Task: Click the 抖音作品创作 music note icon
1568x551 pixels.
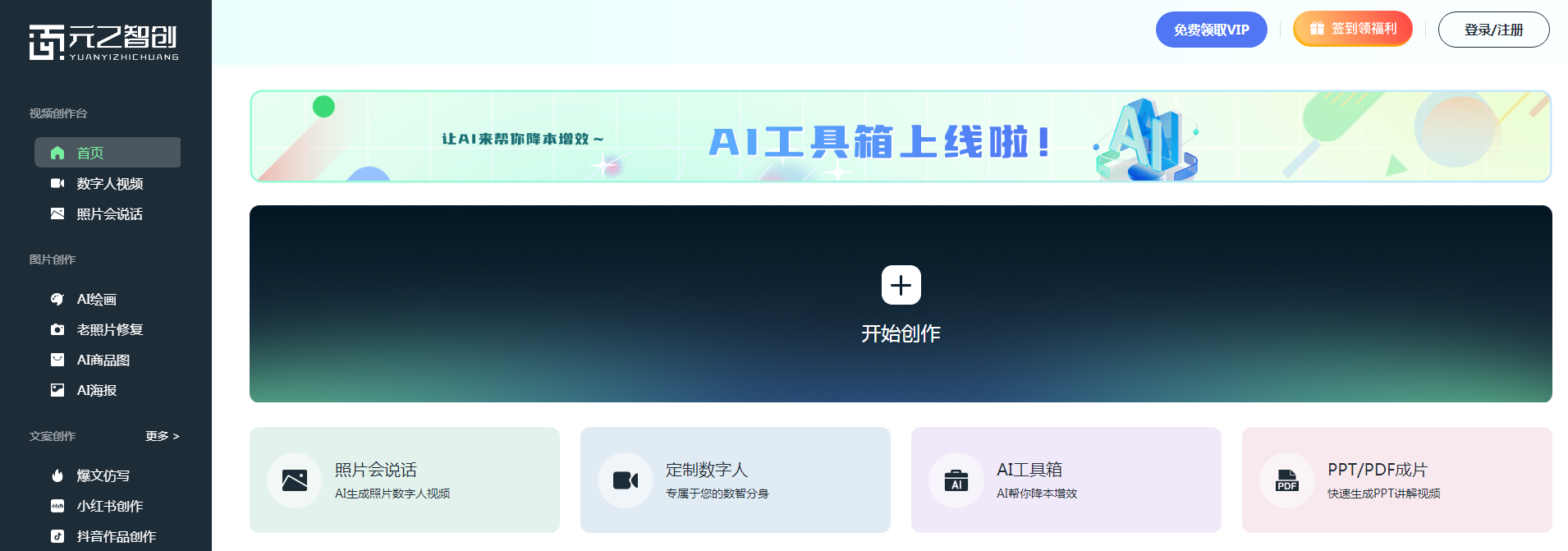Action: pos(57,536)
